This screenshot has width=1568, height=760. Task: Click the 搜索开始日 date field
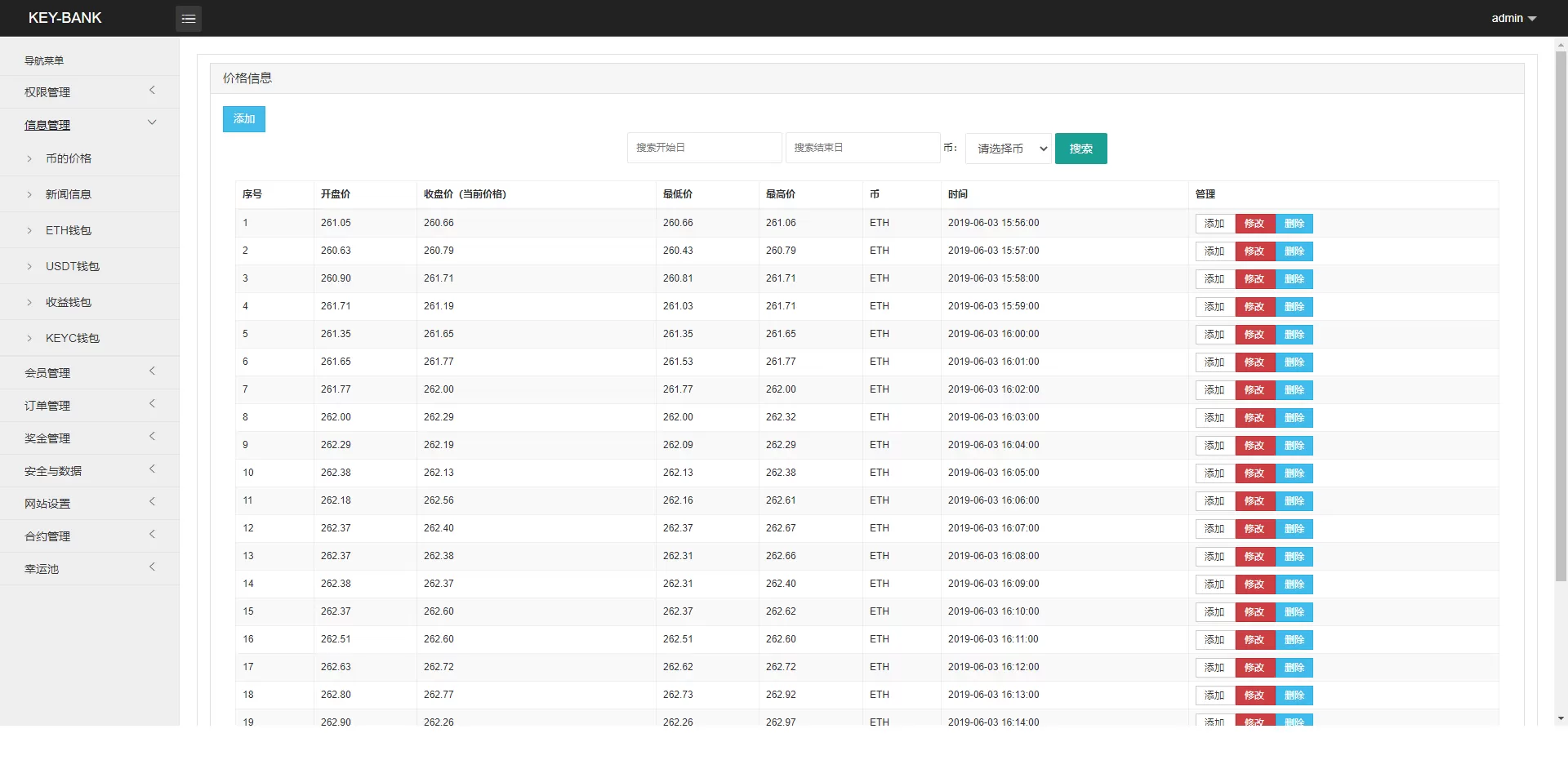click(x=704, y=148)
